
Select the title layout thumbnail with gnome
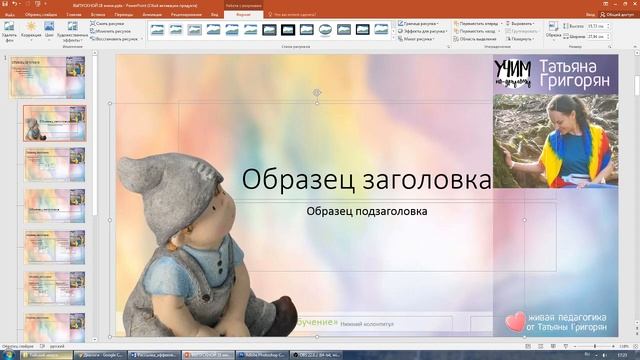[55, 123]
